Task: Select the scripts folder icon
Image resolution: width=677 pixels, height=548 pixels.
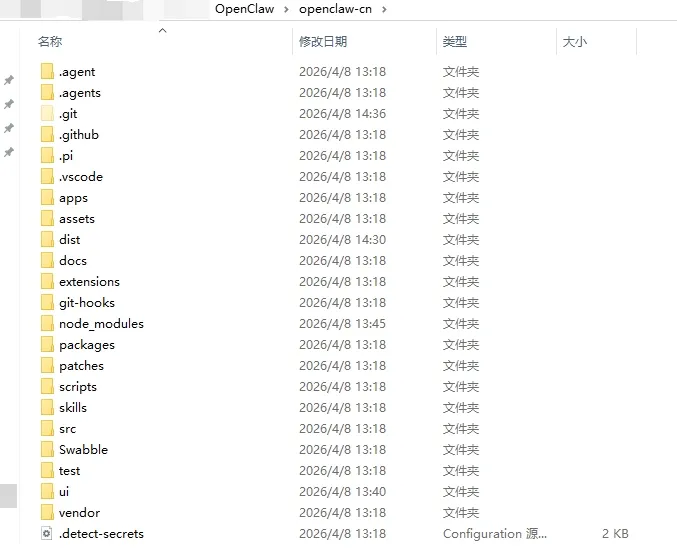Action: pyautogui.click(x=47, y=386)
